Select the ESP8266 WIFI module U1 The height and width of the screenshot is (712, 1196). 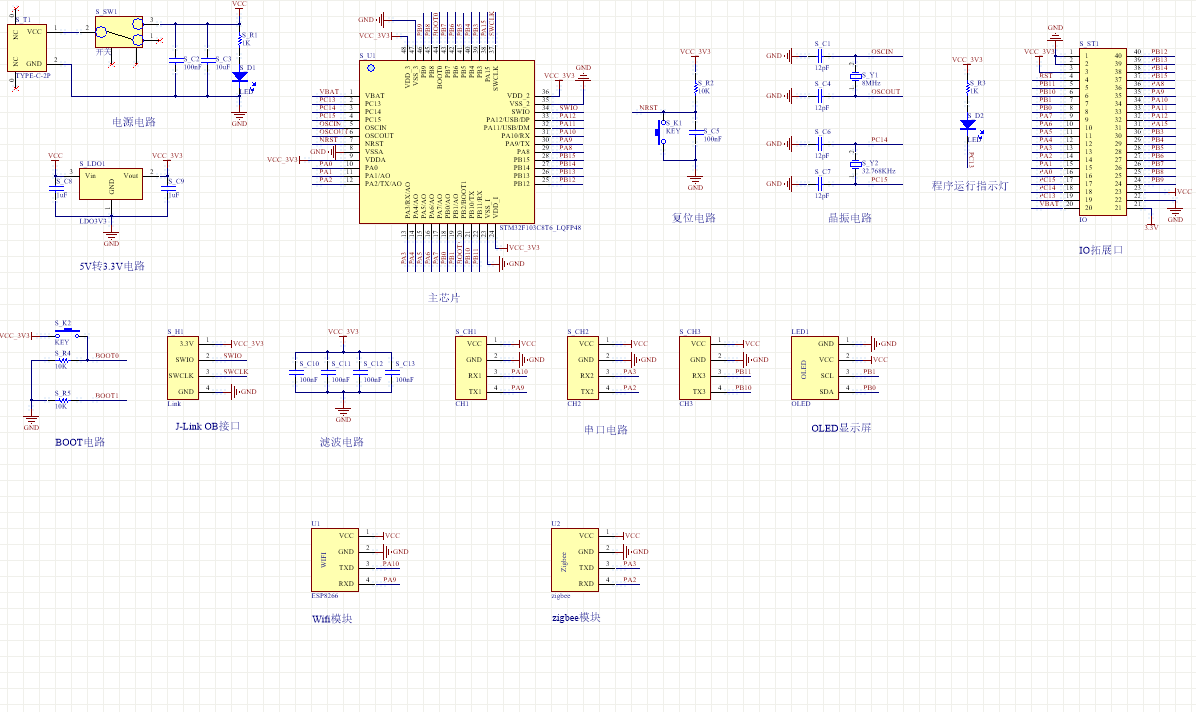click(335, 559)
